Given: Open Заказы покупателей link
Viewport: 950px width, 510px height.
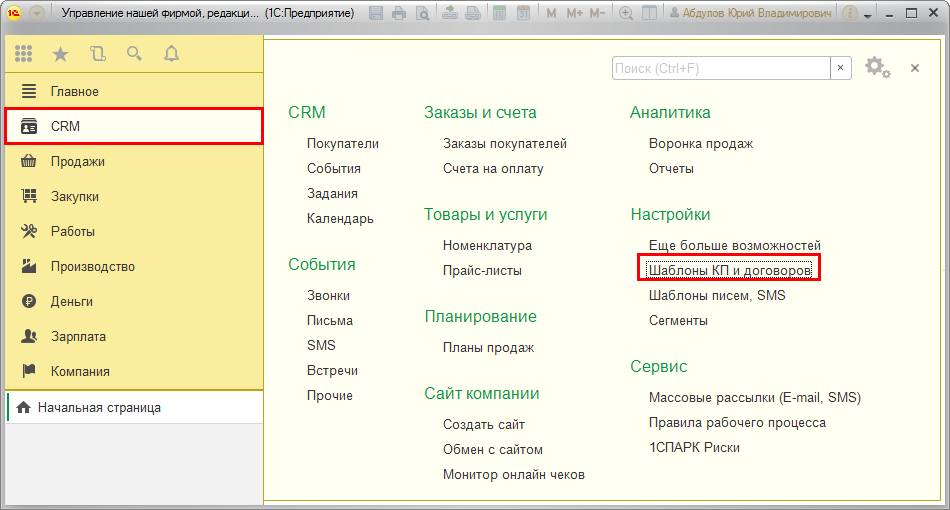Looking at the screenshot, I should 505,144.
